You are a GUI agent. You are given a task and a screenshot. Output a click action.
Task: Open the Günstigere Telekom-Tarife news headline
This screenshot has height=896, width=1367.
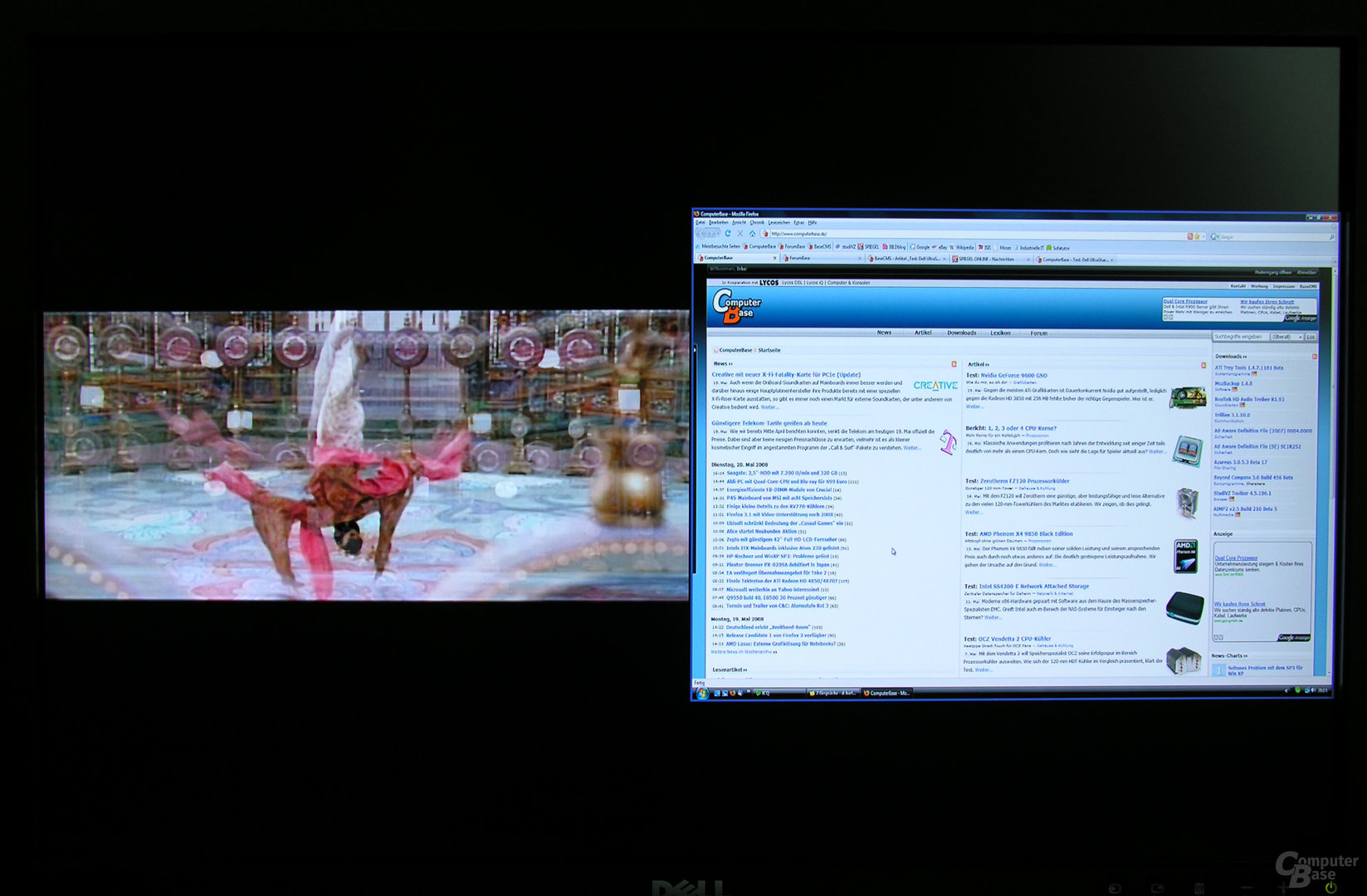769,423
